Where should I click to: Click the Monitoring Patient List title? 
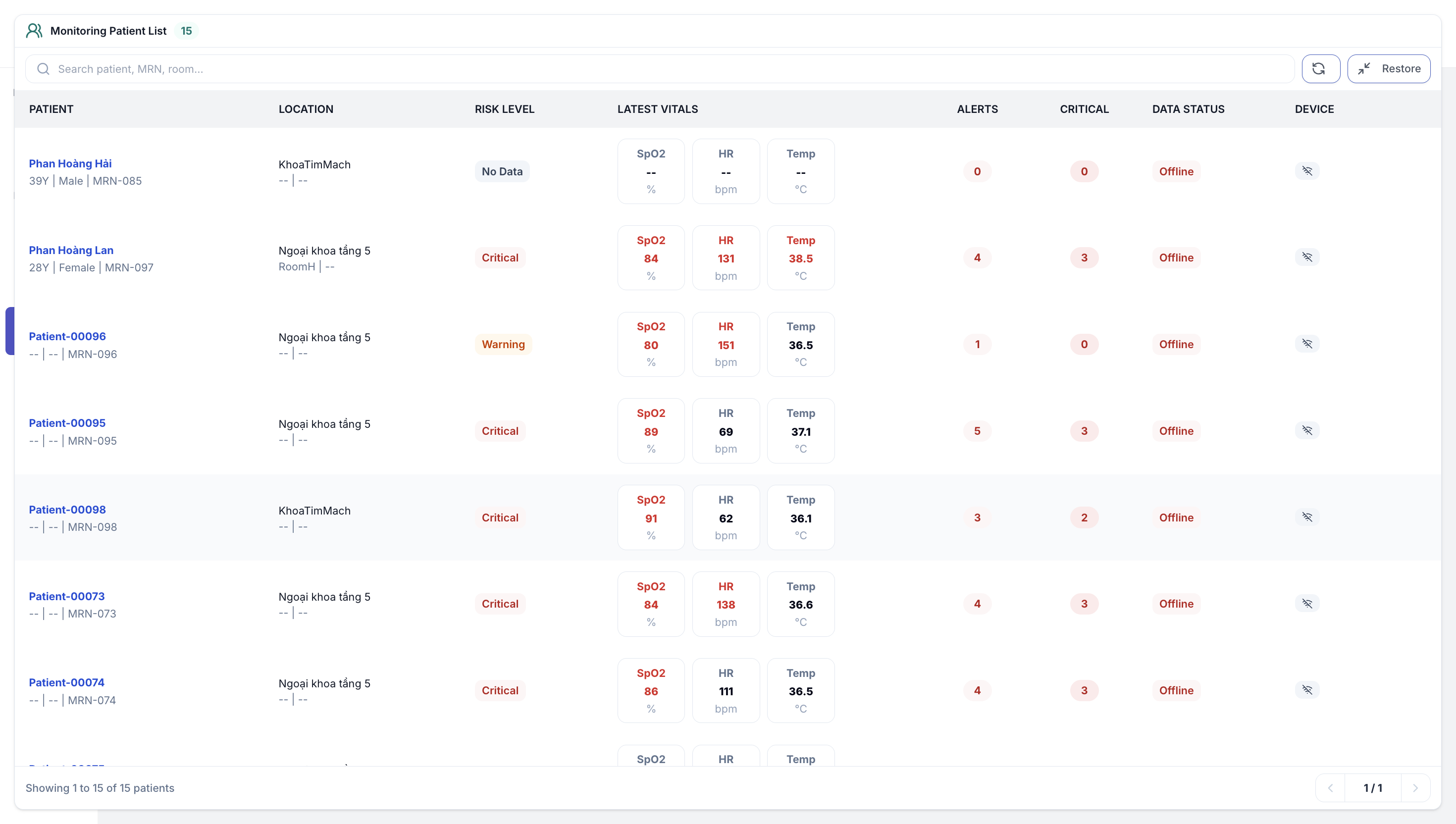click(x=108, y=31)
